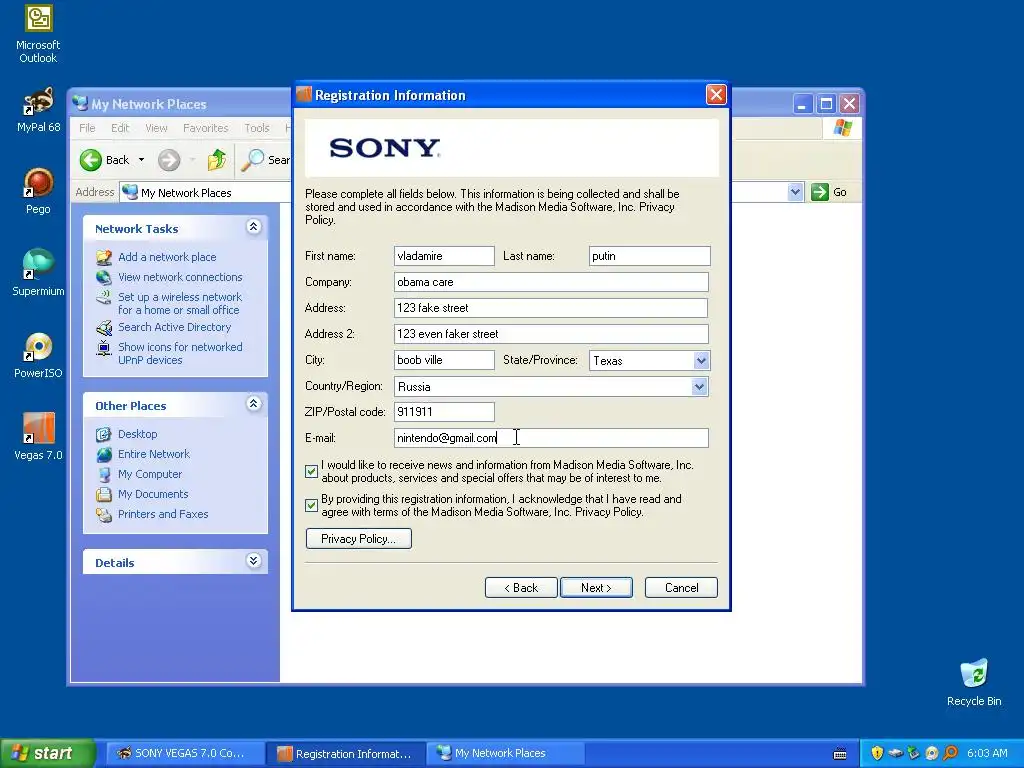The height and width of the screenshot is (768, 1024).
Task: Close the Registration Information dialog
Action: coord(716,95)
